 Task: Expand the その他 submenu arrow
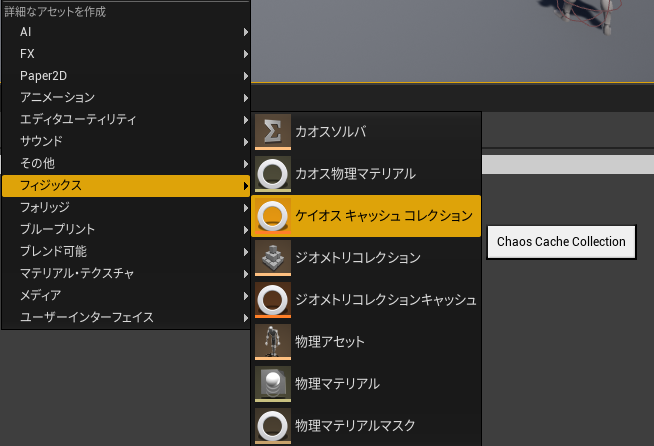(x=246, y=164)
